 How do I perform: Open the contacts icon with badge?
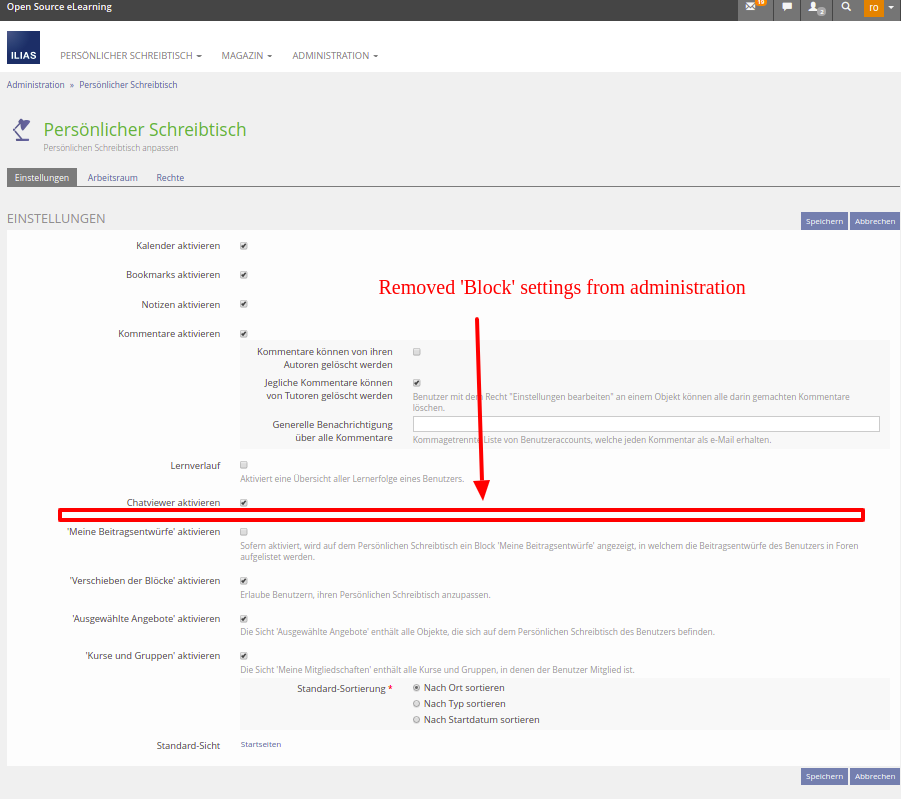[817, 8]
